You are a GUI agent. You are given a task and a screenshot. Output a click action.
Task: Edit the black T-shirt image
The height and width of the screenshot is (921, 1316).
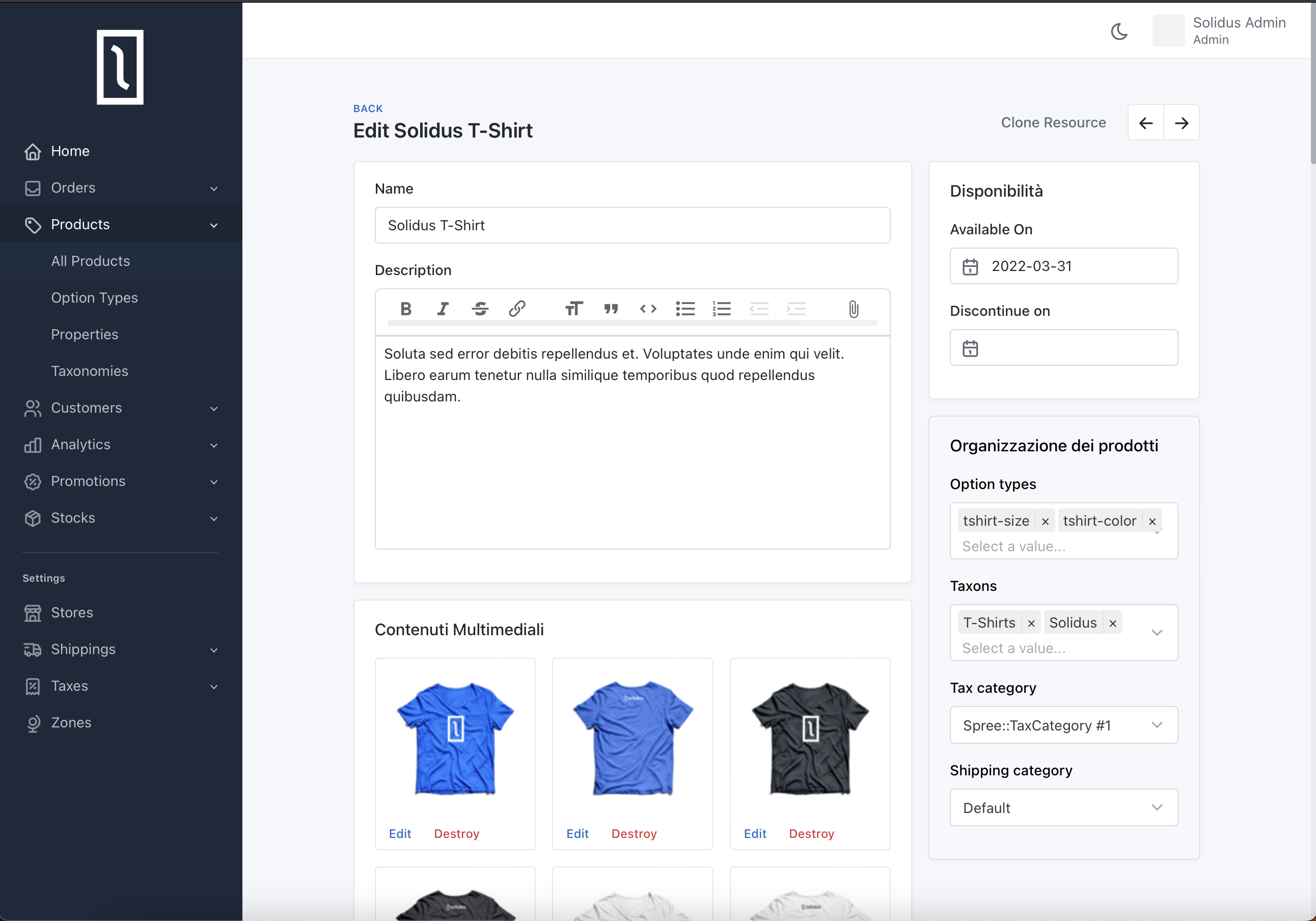[755, 834]
